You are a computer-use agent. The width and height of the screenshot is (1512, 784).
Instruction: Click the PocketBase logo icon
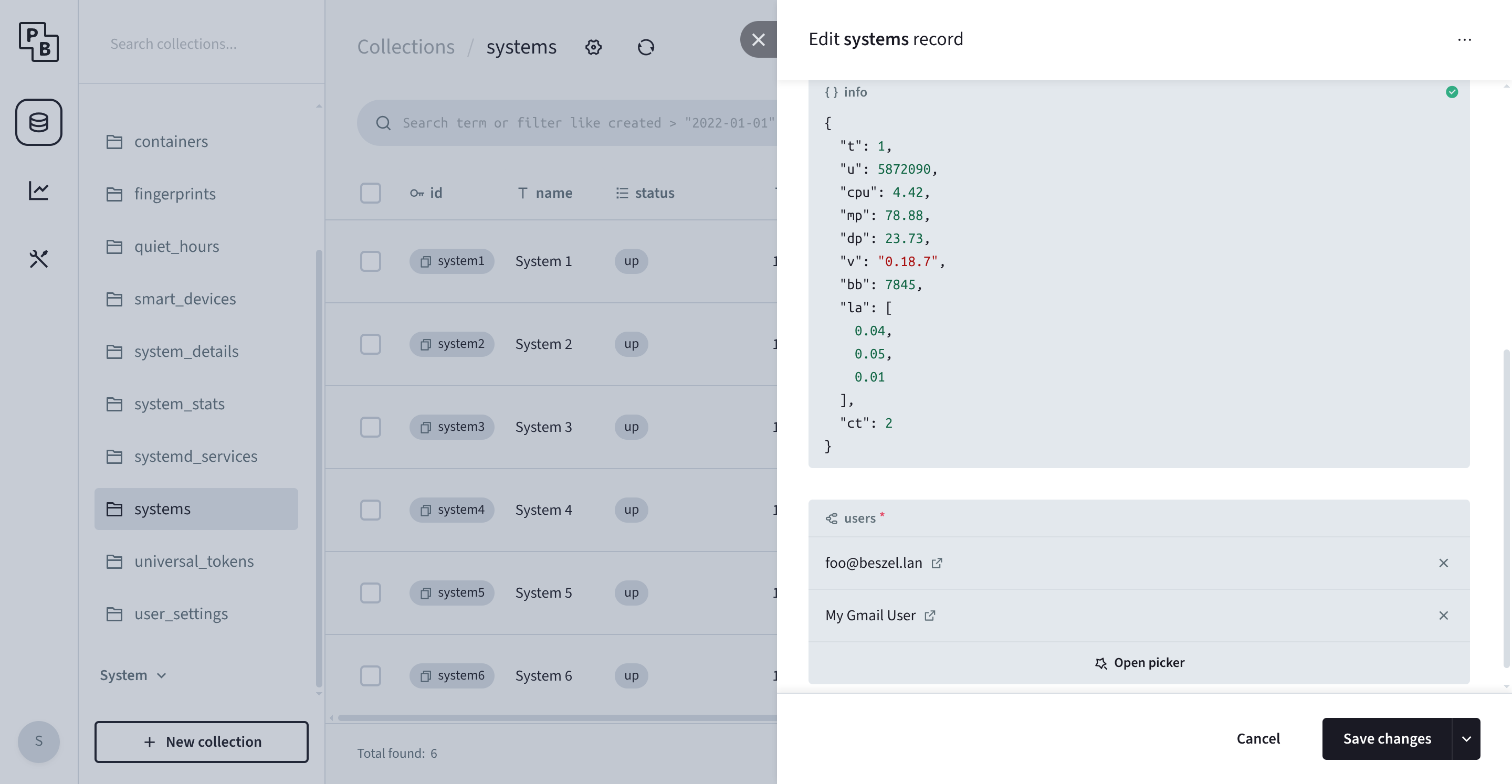click(39, 41)
